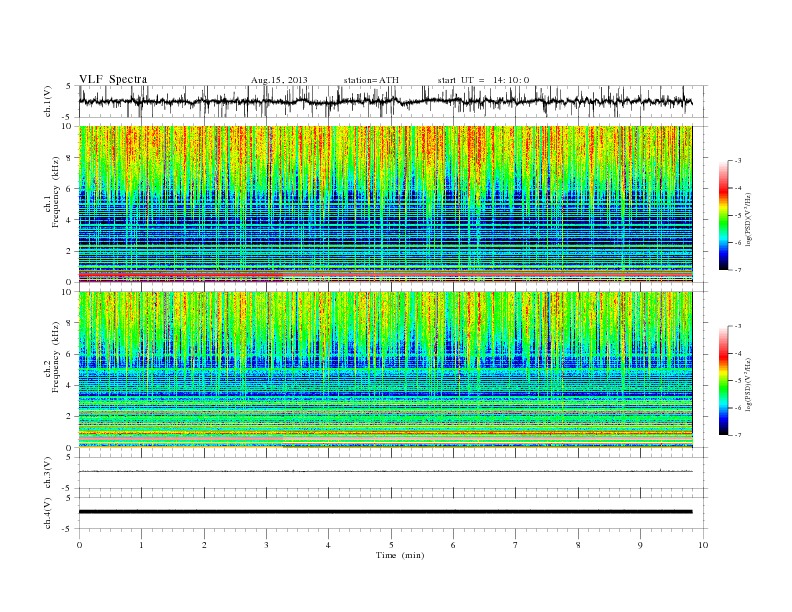Click the 'Time (min)' axis label

click(400, 555)
